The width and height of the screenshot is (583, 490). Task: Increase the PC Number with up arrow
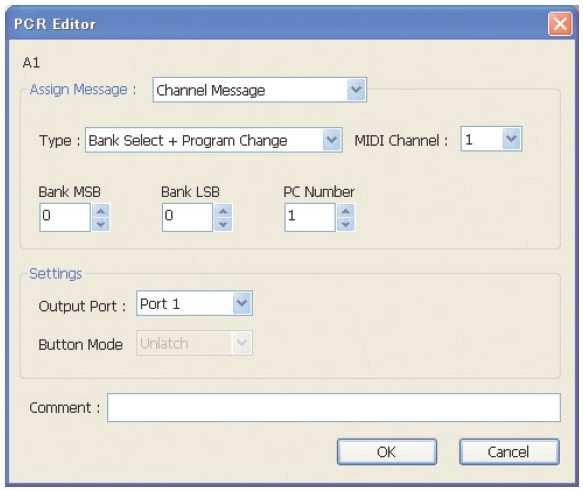346,211
